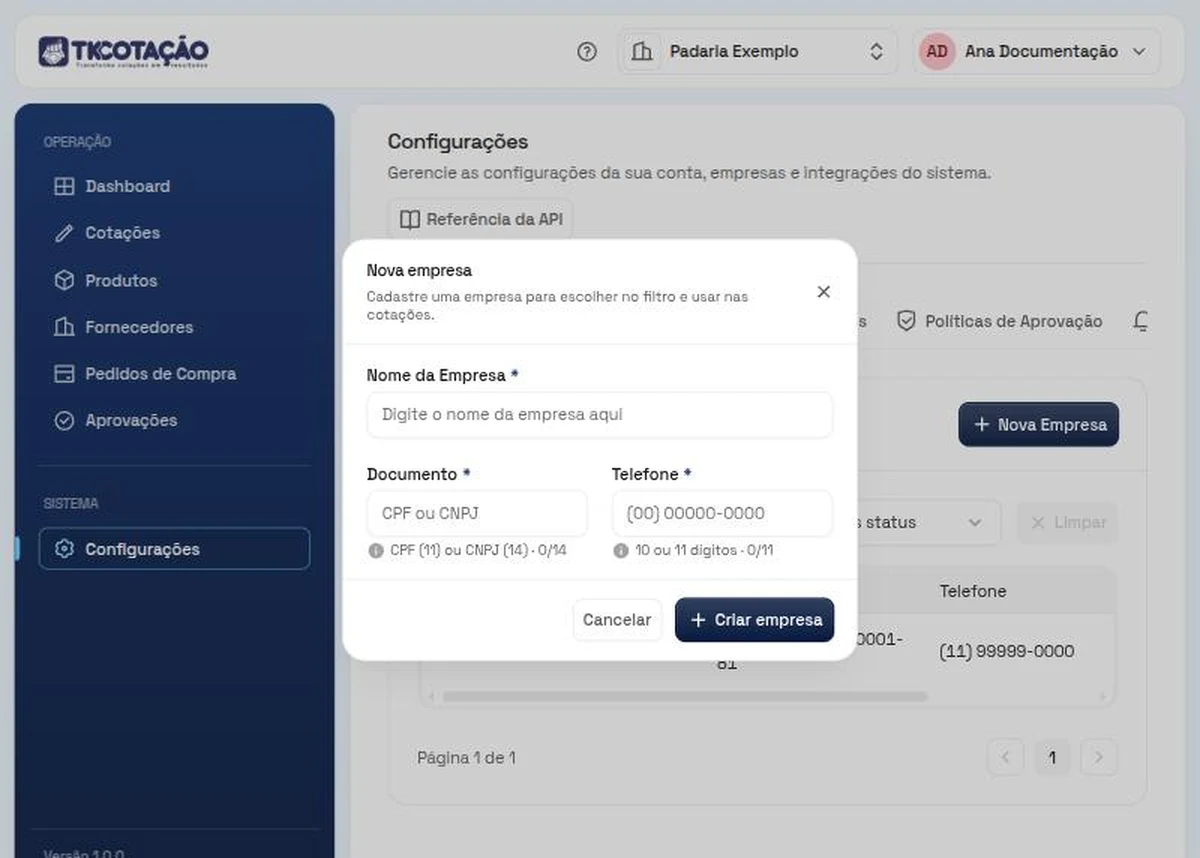The image size is (1200, 858).
Task: Click the table horizontal scrollbar
Action: (x=684, y=696)
